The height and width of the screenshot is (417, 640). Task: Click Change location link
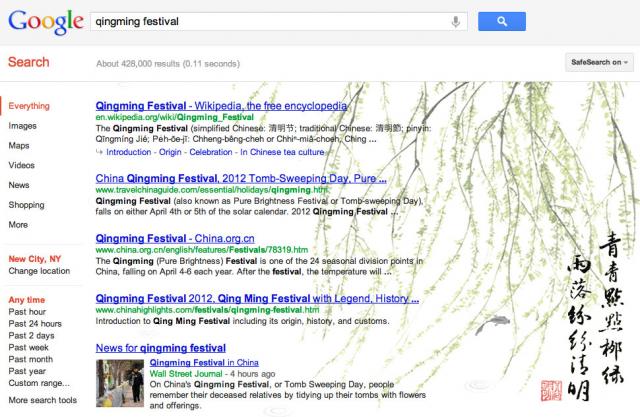point(39,271)
